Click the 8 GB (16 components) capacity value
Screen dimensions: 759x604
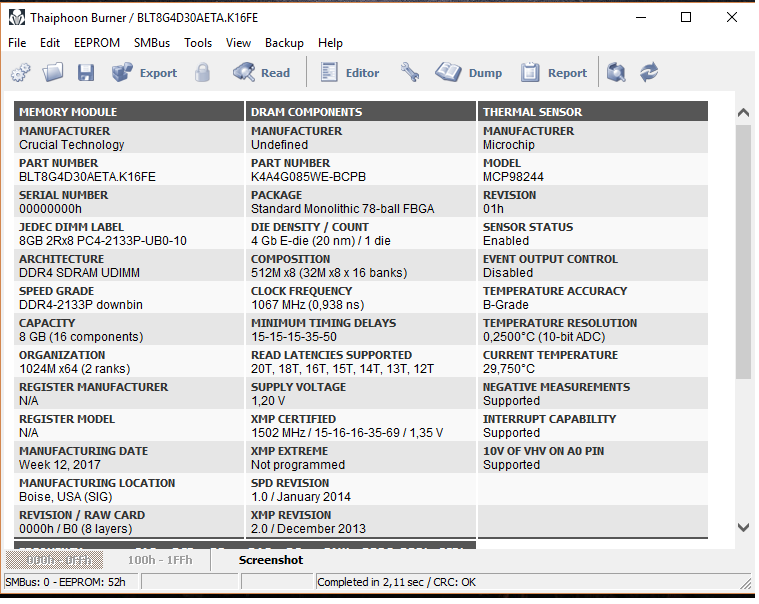(81, 336)
